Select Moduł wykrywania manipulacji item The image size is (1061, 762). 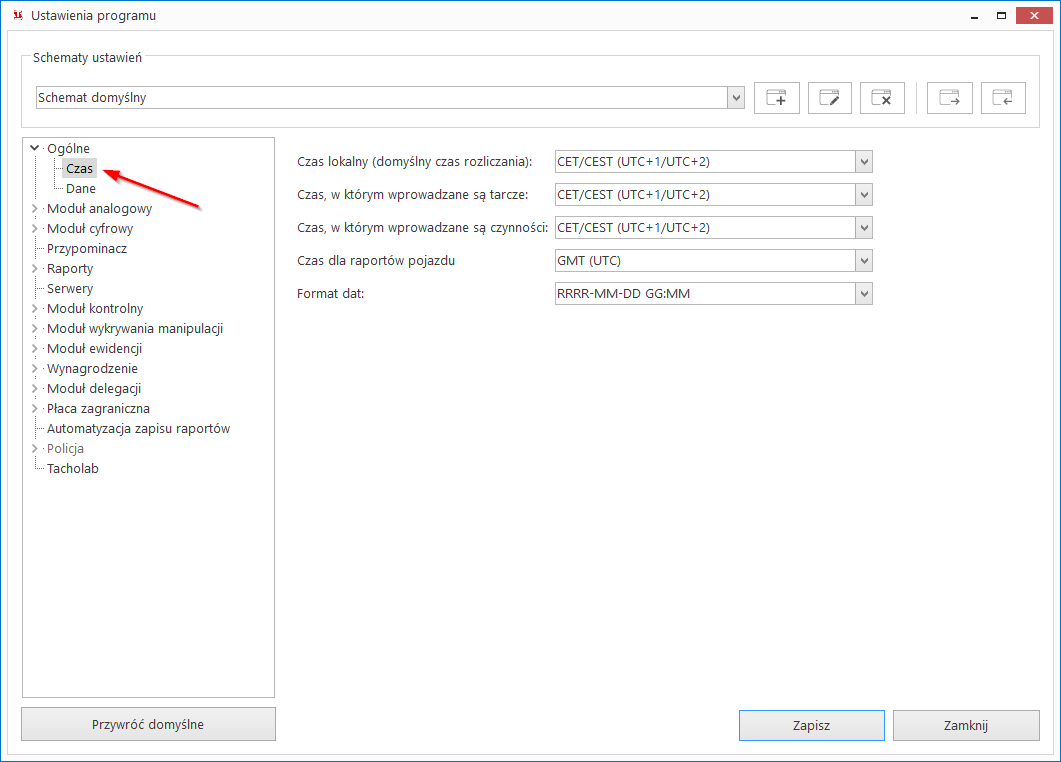[x=135, y=329]
